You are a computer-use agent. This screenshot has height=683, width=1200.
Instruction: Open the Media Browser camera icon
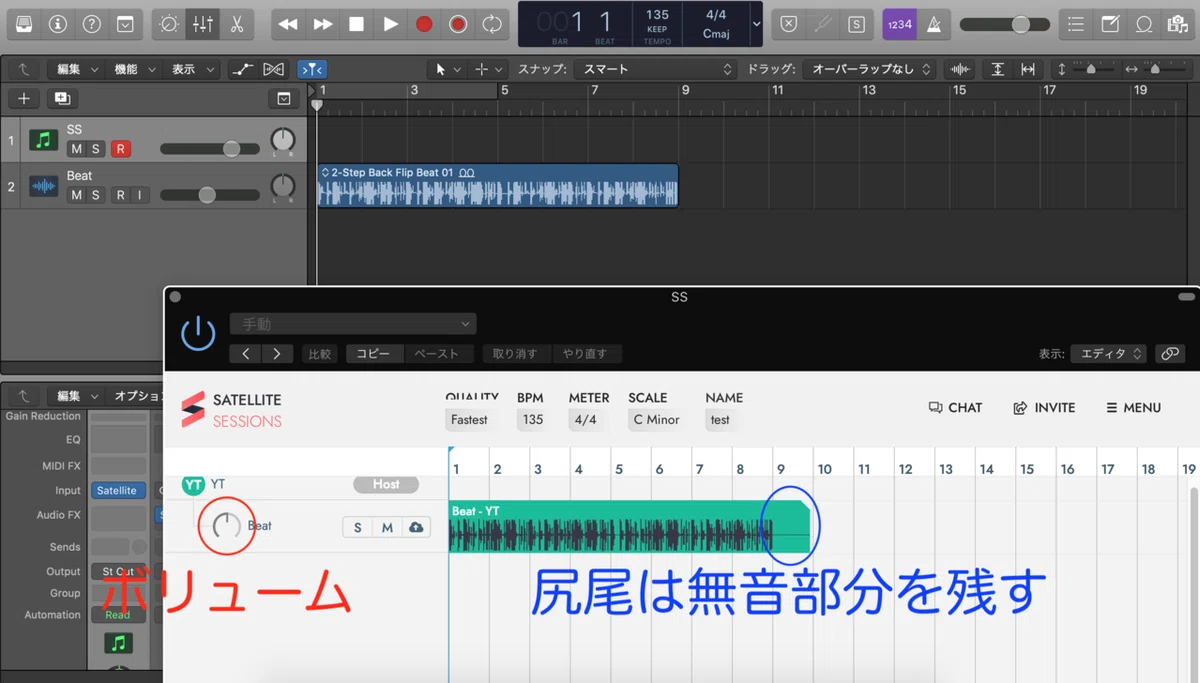pos(1177,24)
